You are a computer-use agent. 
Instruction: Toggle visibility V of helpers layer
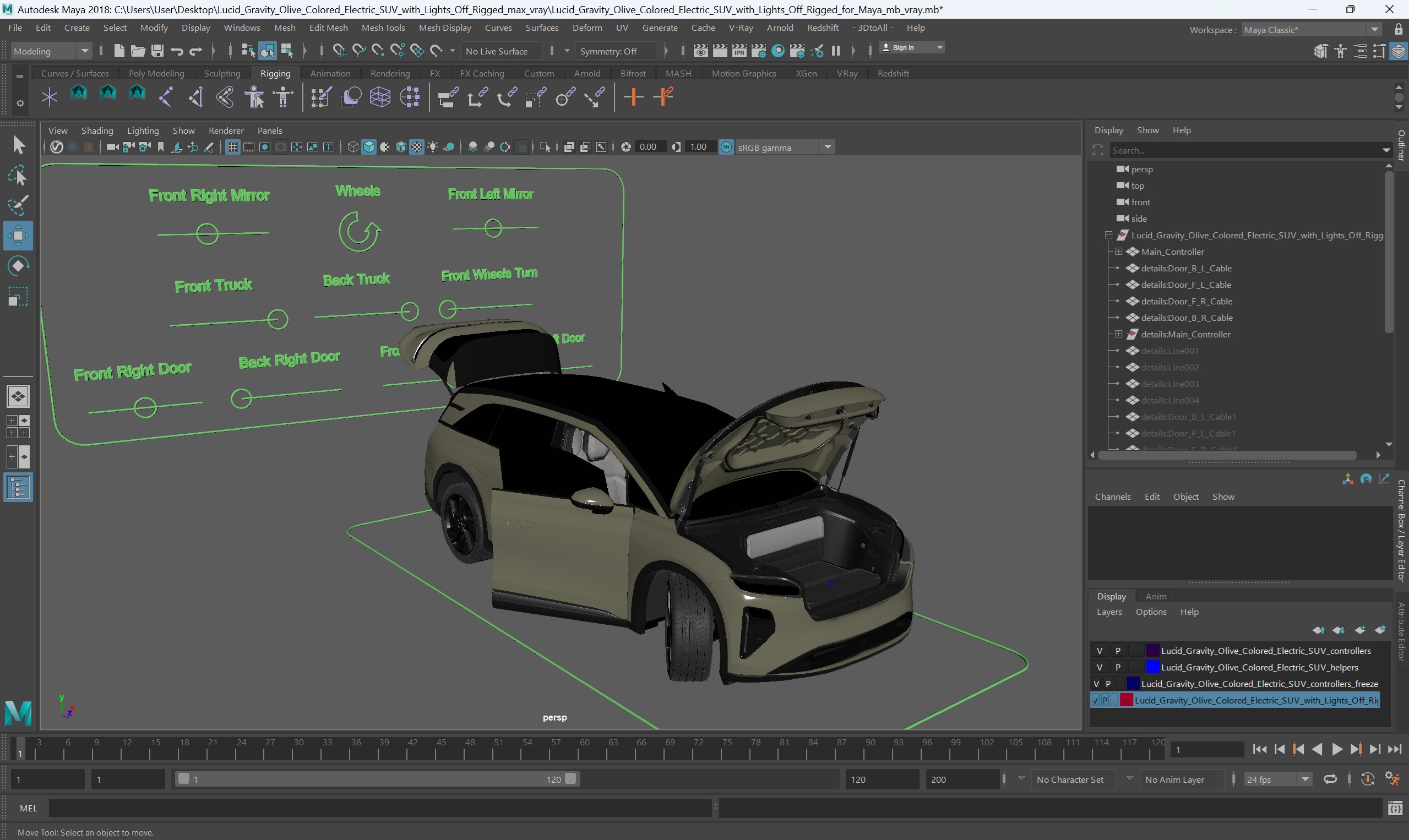1100,667
